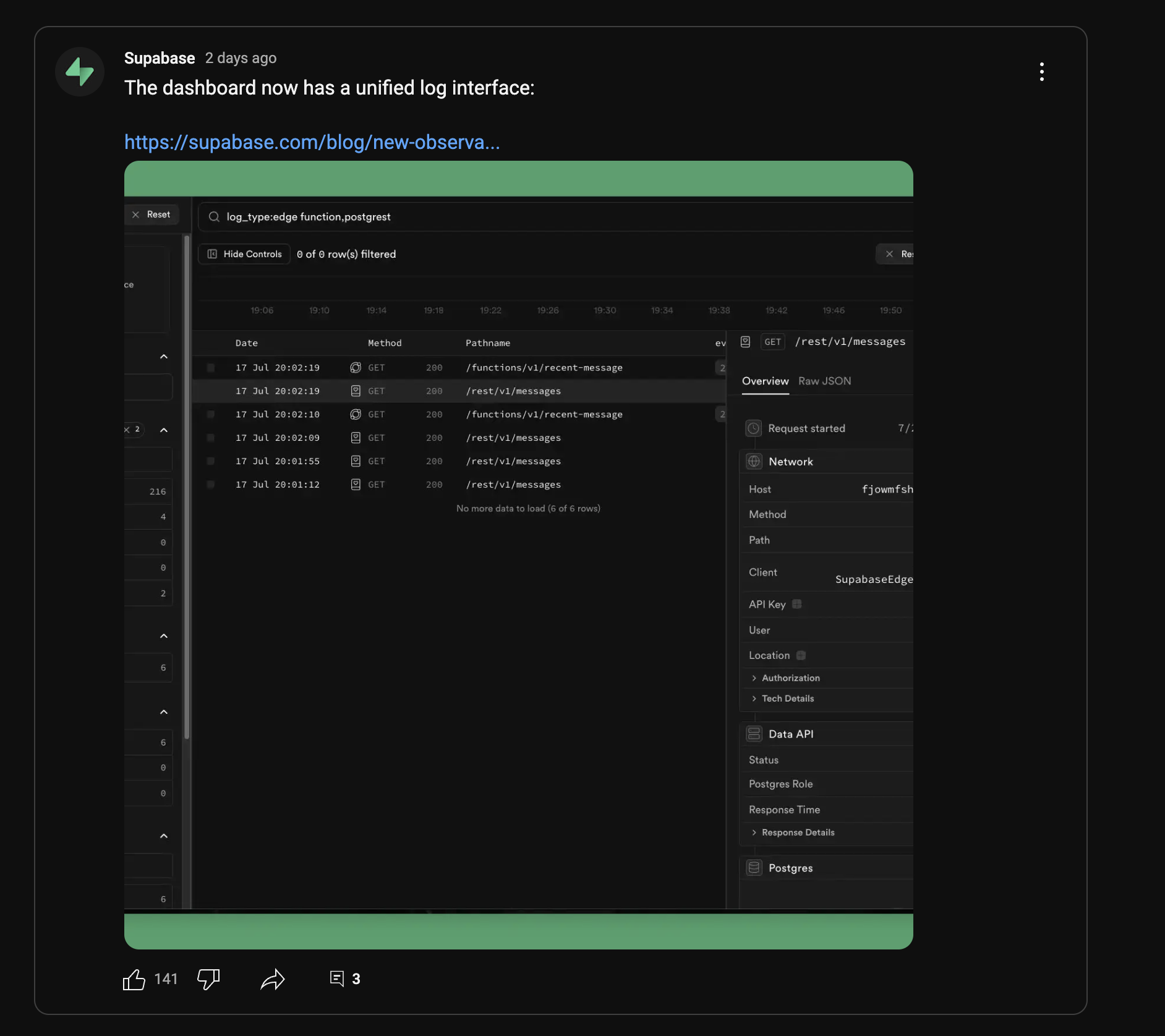Click the detail panel header postgrest icon
Screen dimensions: 1165x1036
(x=746, y=342)
